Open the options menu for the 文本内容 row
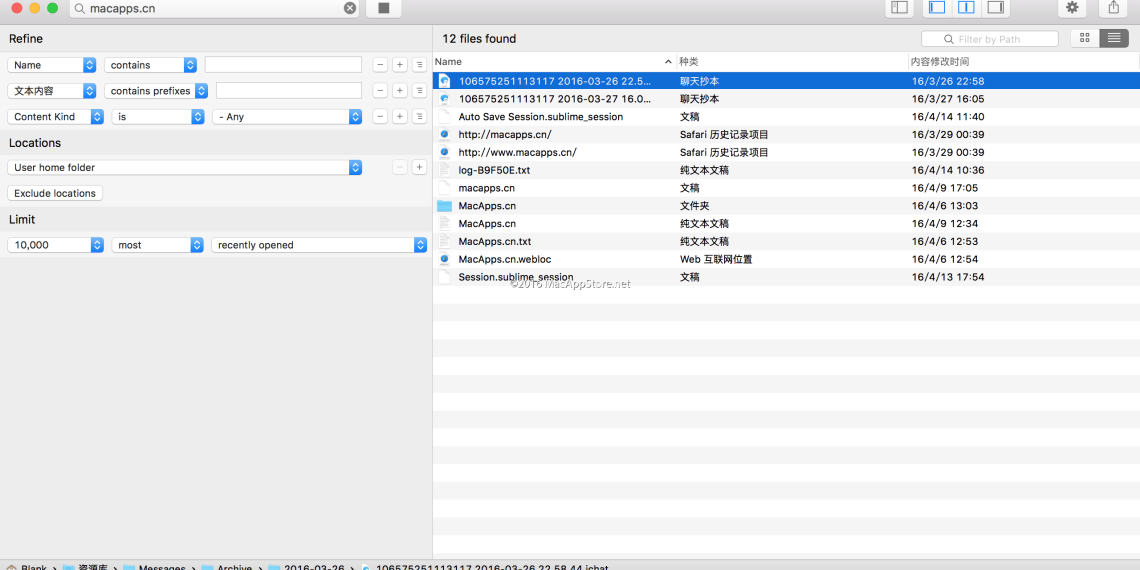This screenshot has height=570, width=1140. coord(419,91)
